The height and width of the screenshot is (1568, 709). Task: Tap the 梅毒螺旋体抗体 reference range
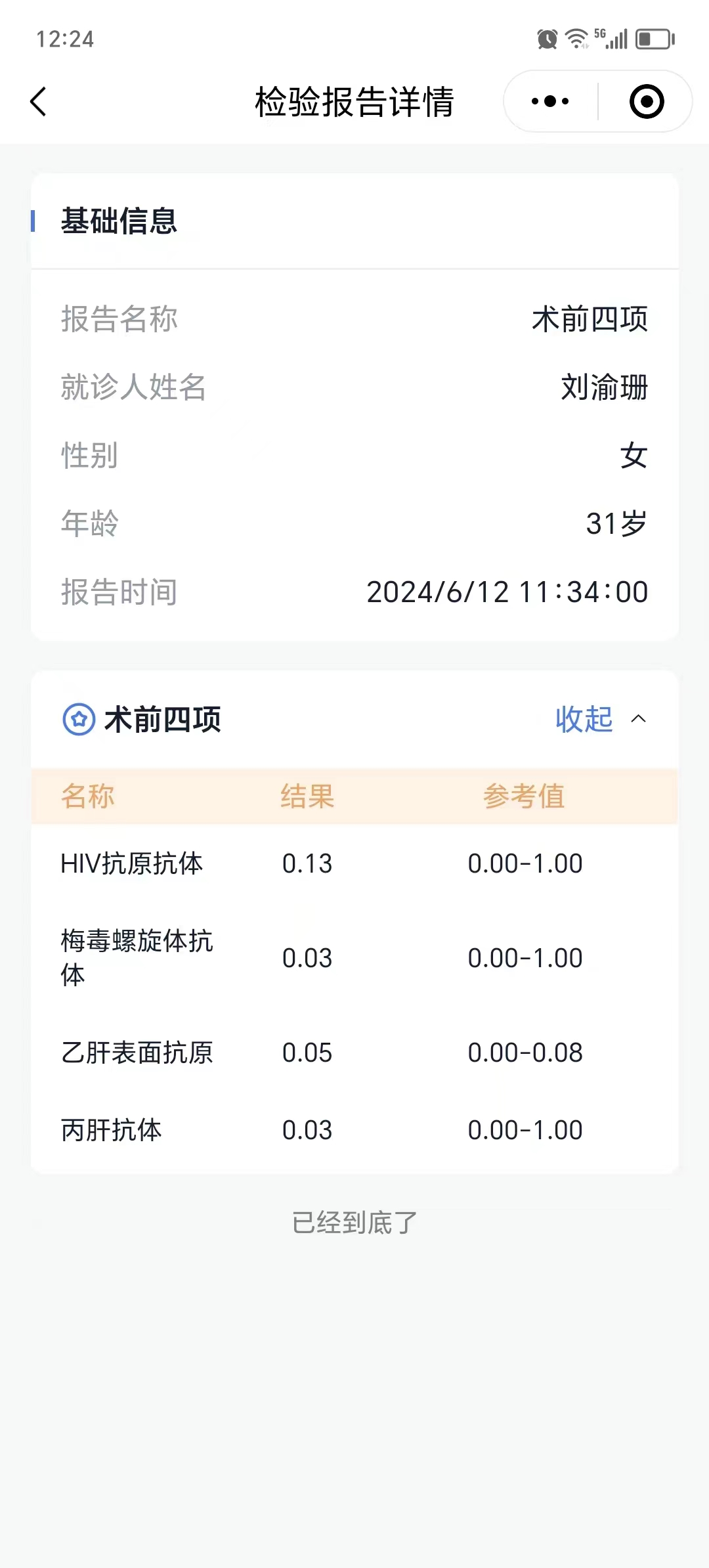pyautogui.click(x=525, y=958)
